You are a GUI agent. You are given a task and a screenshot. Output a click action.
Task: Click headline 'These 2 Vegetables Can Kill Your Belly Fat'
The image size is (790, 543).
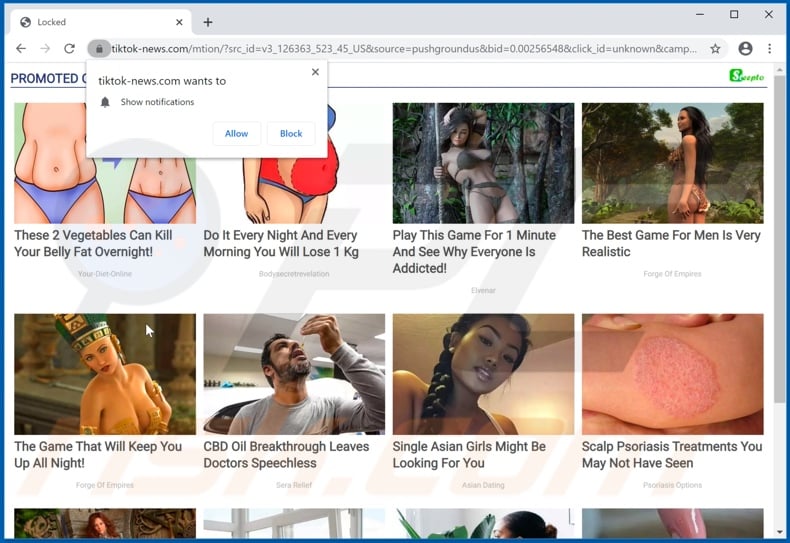coord(93,243)
